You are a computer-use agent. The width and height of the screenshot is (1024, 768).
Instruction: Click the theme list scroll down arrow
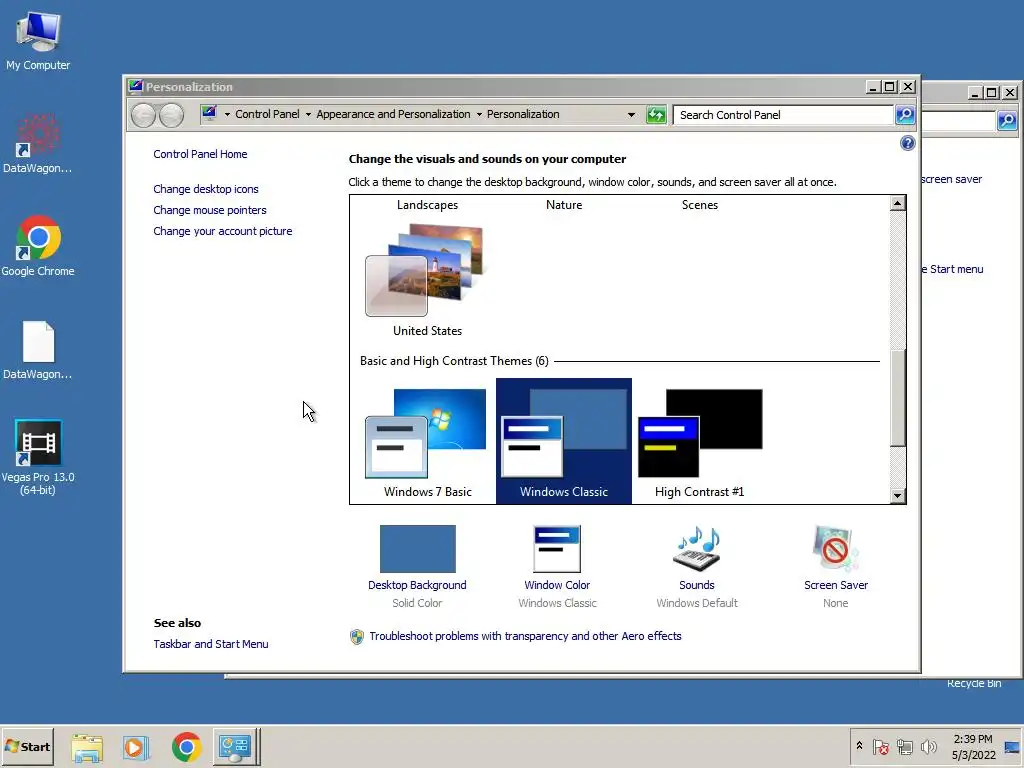(897, 496)
